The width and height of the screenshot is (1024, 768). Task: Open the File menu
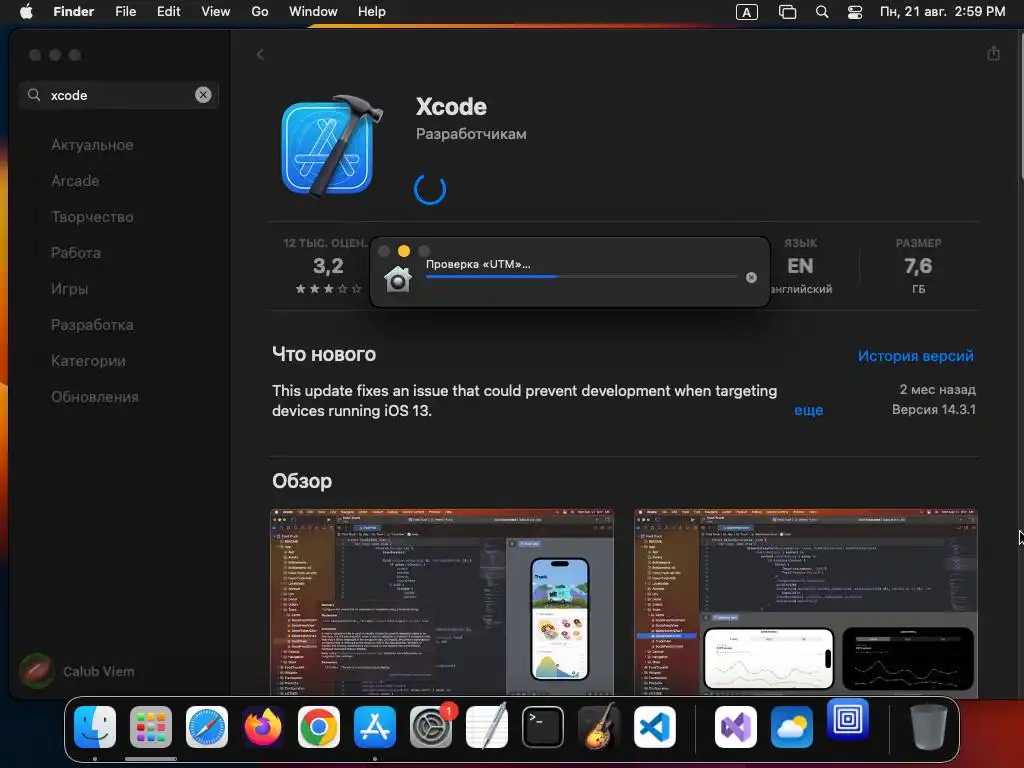[x=125, y=12]
